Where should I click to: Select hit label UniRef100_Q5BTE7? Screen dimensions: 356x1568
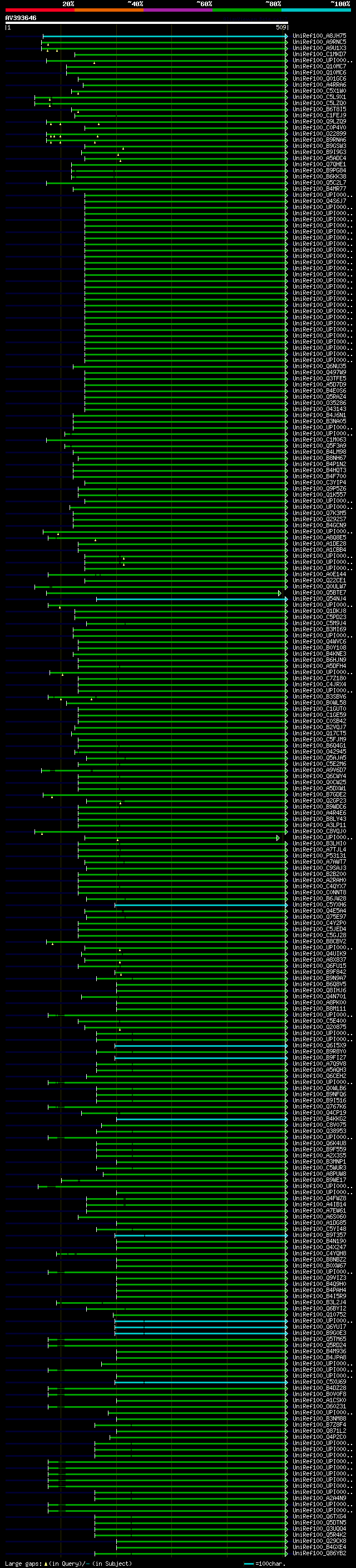click(319, 592)
